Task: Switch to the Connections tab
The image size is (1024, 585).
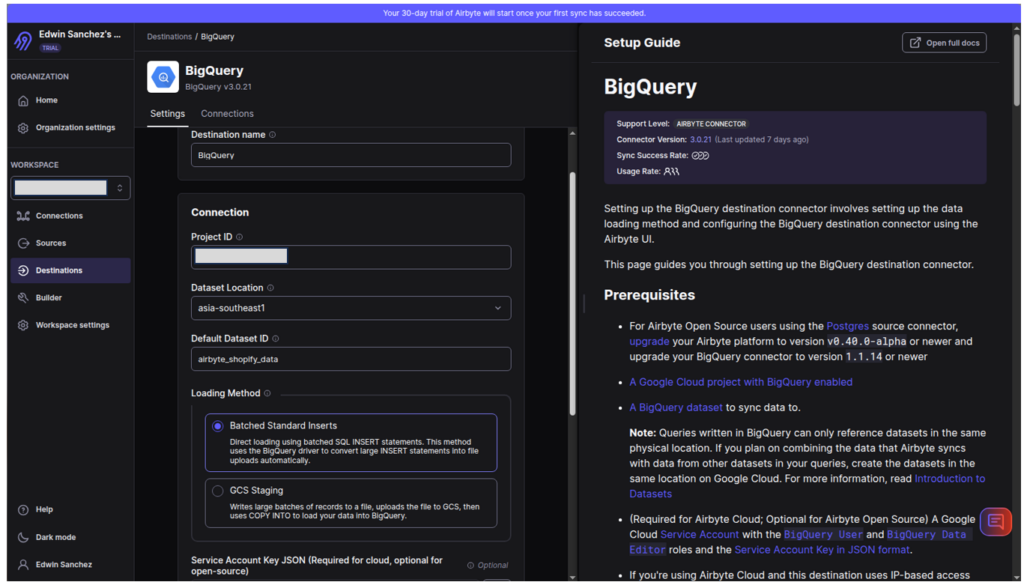Action: (227, 114)
